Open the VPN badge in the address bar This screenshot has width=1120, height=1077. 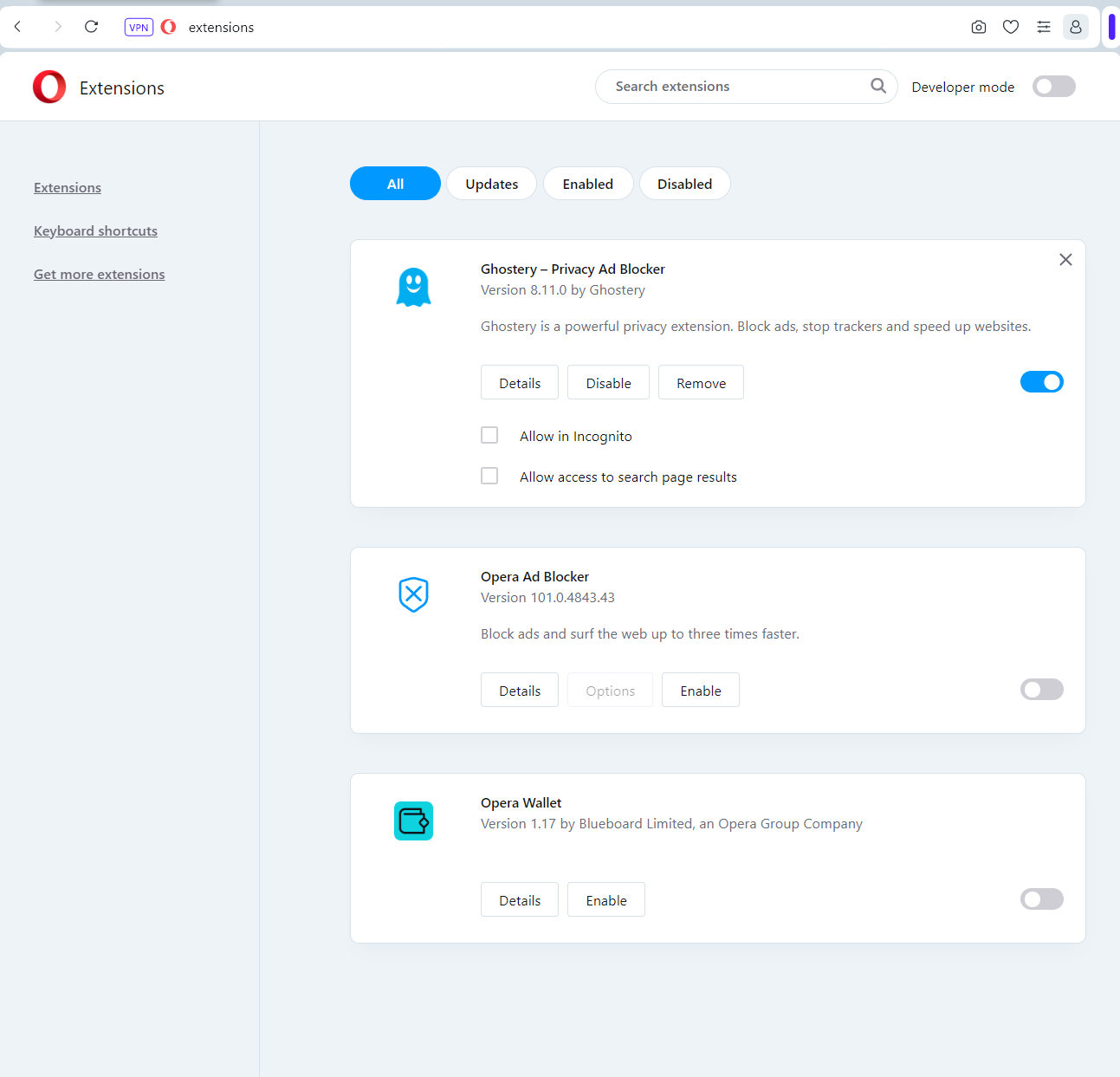139,27
